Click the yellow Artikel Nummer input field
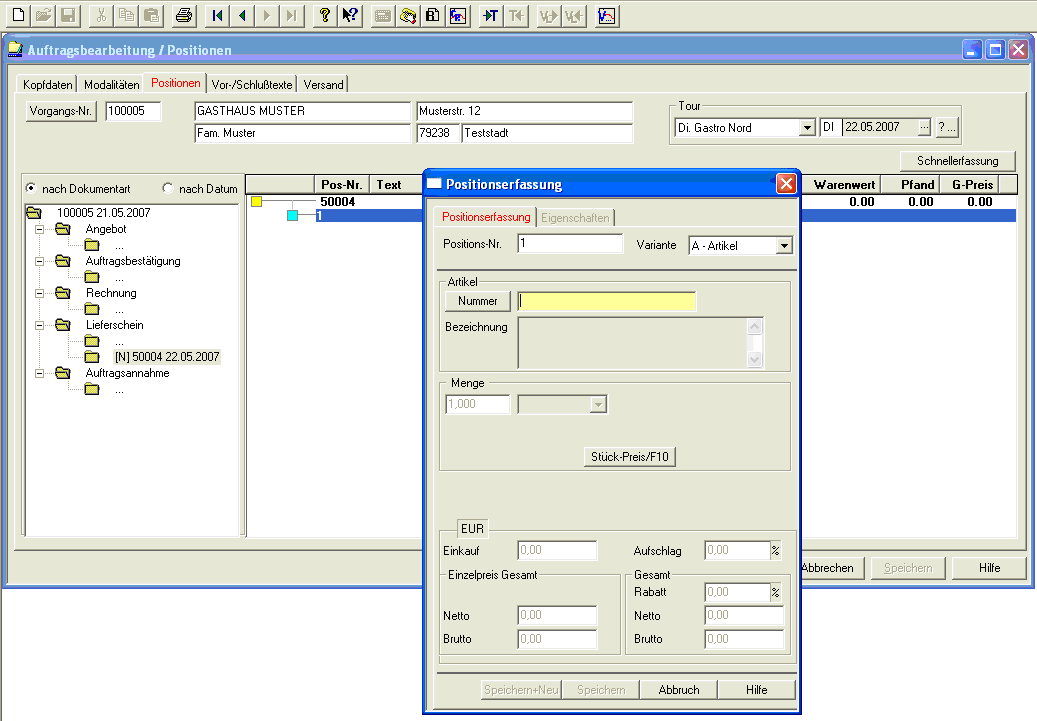The width and height of the screenshot is (1037, 721). [x=606, y=301]
